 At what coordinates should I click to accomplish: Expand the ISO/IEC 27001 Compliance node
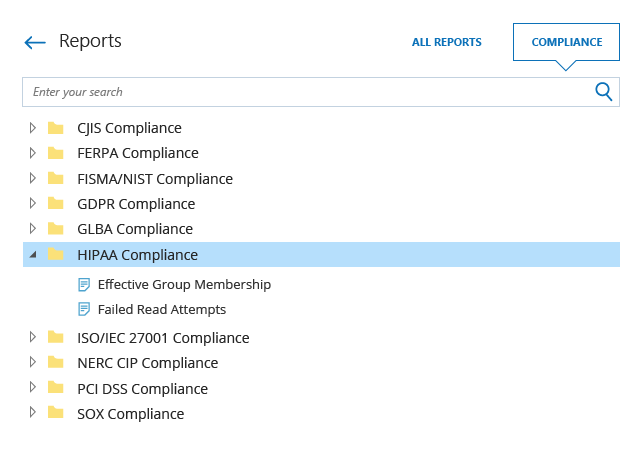pyautogui.click(x=33, y=337)
